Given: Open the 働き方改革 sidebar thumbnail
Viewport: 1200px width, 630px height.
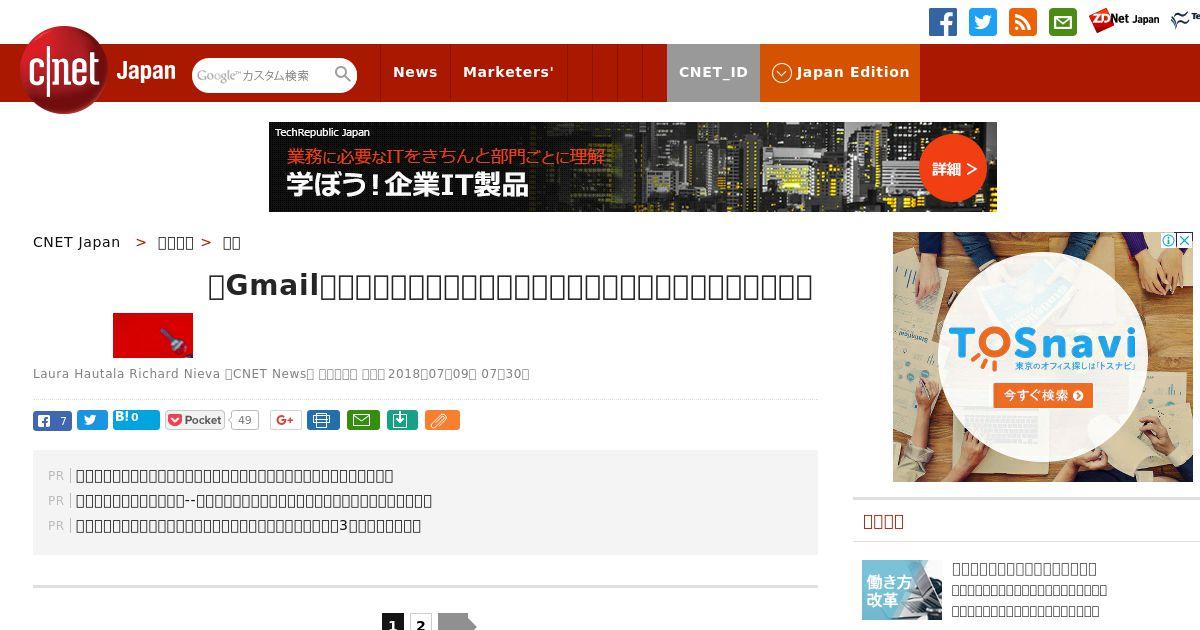Looking at the screenshot, I should (x=902, y=590).
